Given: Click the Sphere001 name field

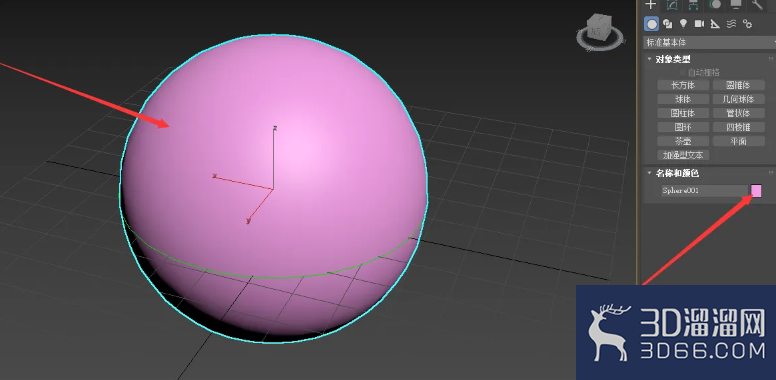Looking at the screenshot, I should [704, 190].
